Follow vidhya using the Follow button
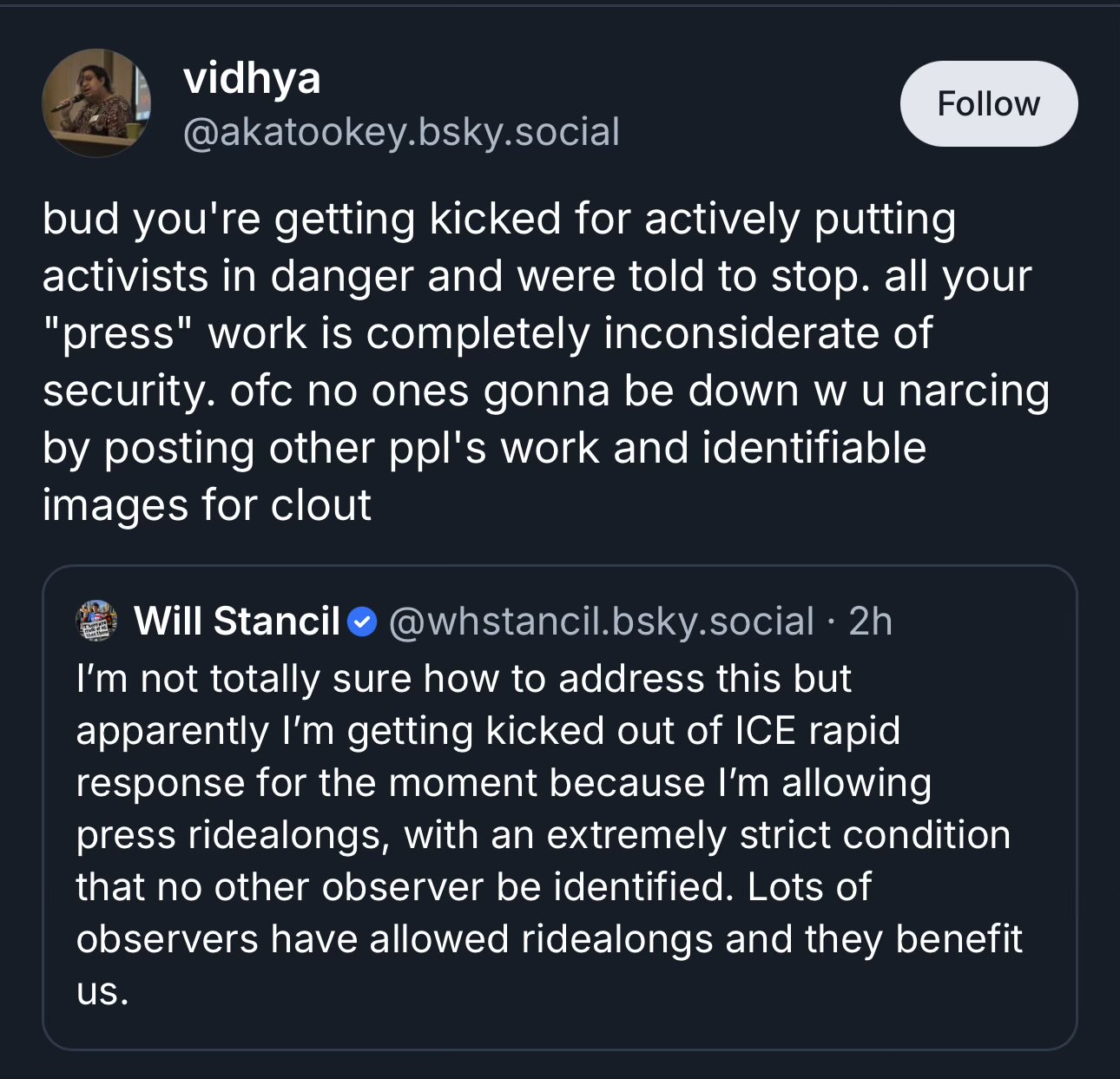This screenshot has width=1120, height=1079. [x=989, y=103]
